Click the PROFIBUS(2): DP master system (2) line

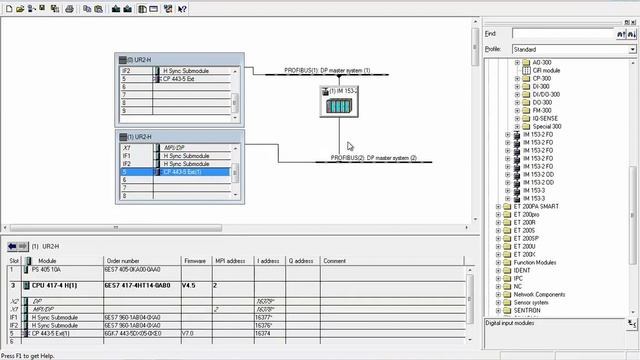coord(373,162)
